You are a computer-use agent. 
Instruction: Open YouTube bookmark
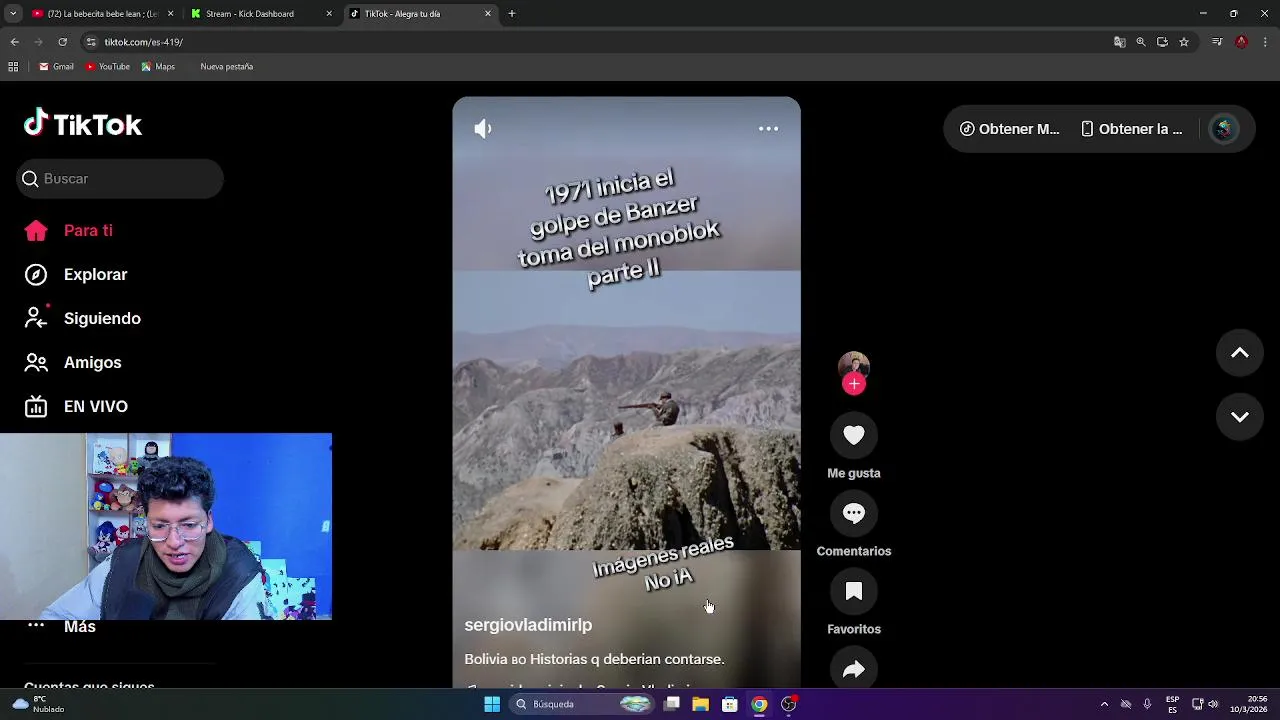click(107, 67)
